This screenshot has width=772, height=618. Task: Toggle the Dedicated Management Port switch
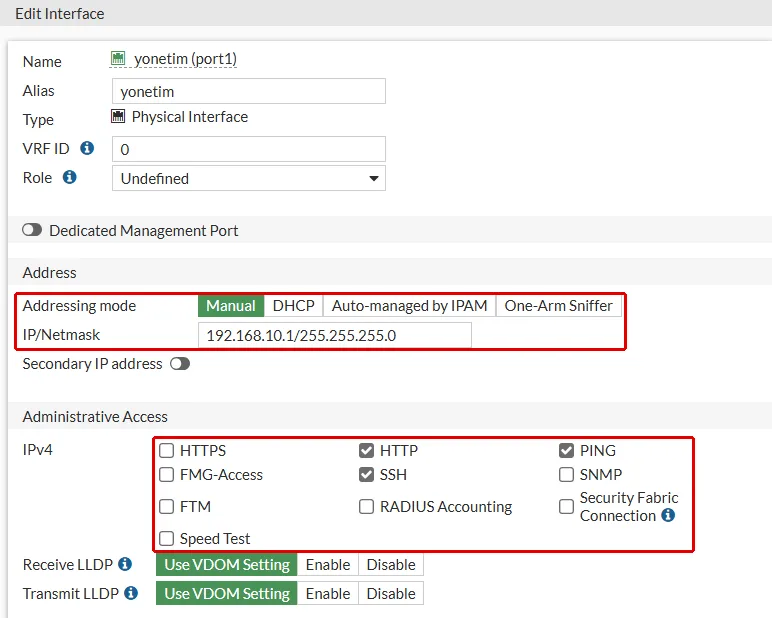click(32, 230)
